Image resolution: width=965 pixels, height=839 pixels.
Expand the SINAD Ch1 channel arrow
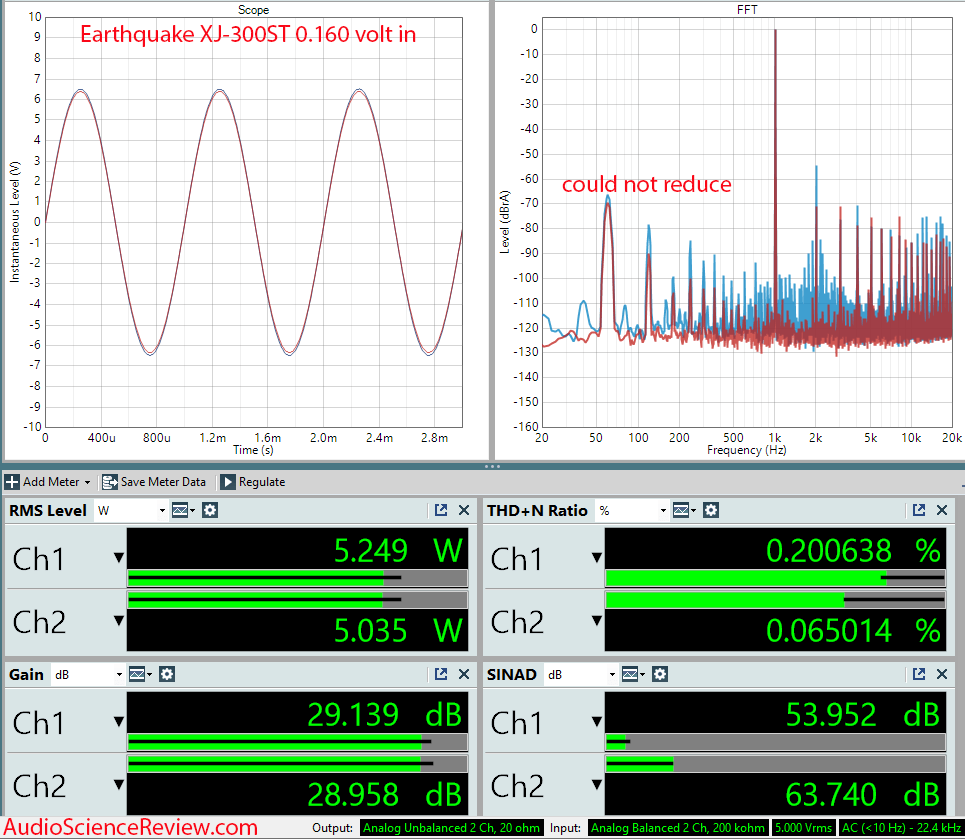[596, 721]
